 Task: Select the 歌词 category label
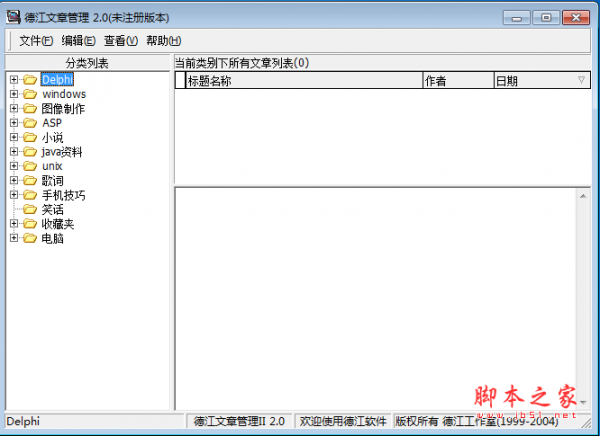(x=52, y=181)
